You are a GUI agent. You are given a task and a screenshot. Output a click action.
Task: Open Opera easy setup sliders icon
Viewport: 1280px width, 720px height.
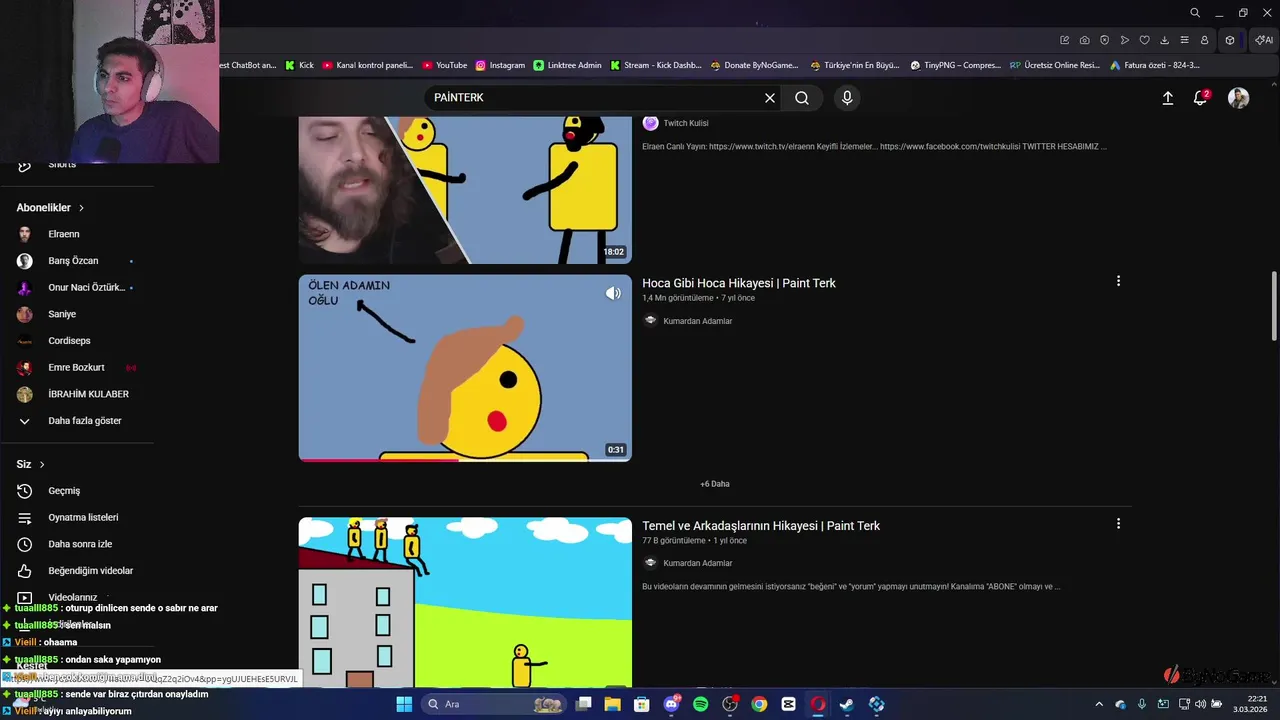pos(1184,40)
